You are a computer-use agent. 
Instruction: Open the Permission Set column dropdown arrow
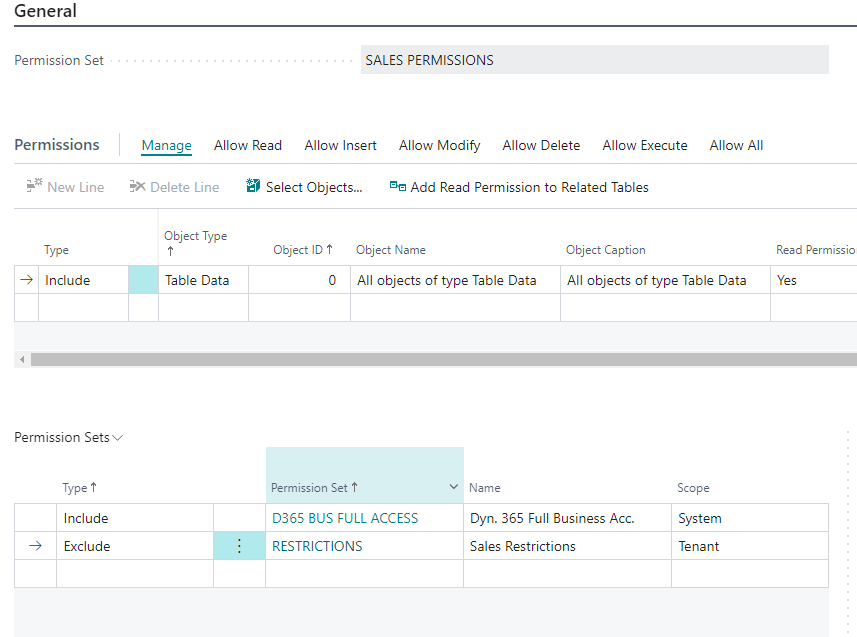[453, 487]
